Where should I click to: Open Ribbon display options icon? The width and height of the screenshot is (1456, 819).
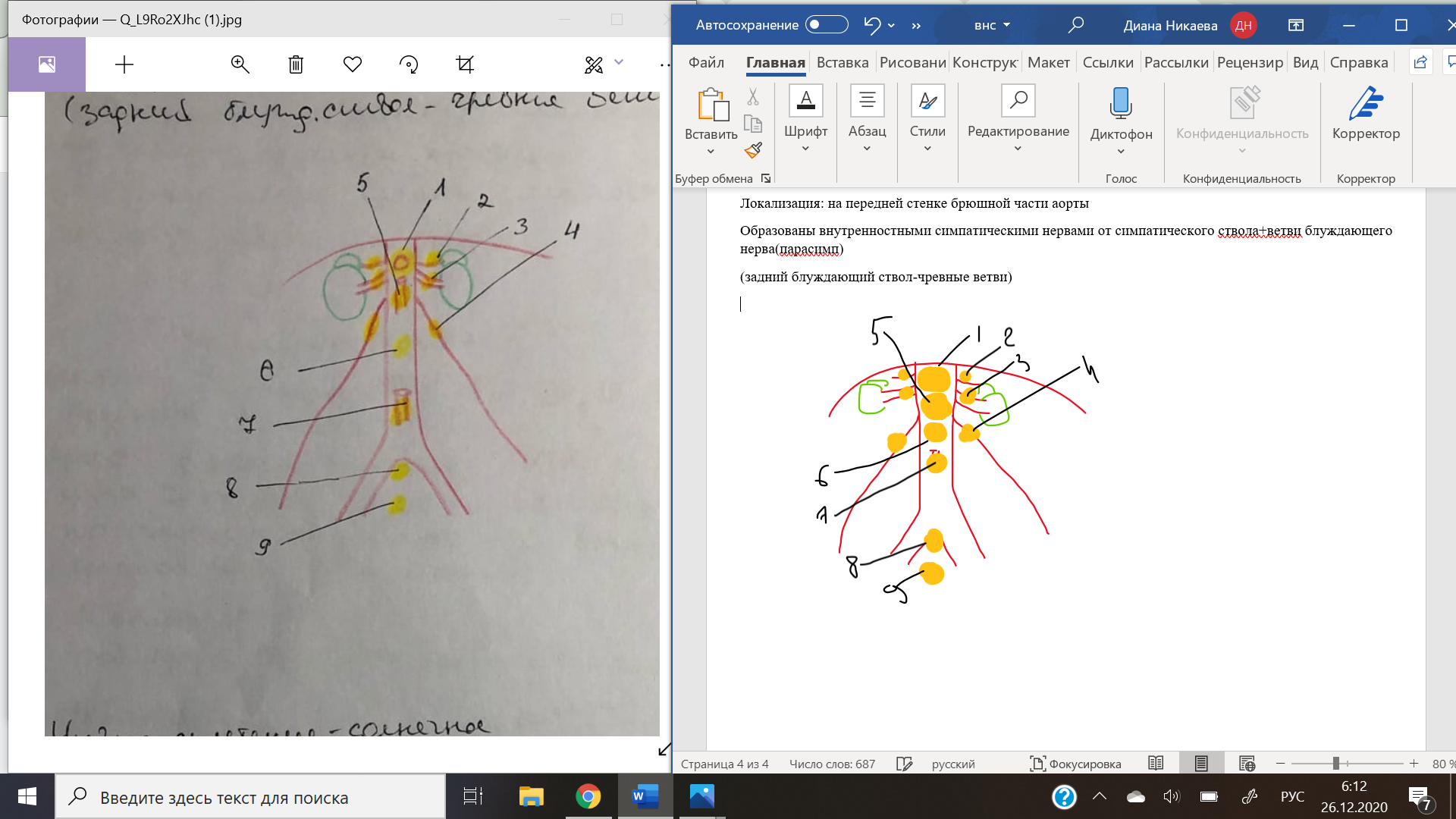click(x=1296, y=25)
